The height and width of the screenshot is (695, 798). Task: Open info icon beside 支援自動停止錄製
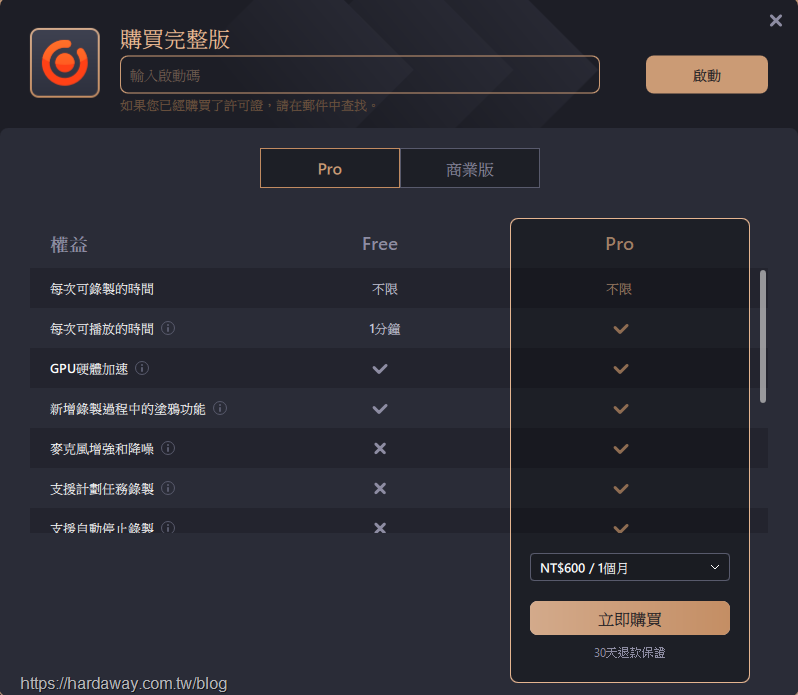[168, 528]
